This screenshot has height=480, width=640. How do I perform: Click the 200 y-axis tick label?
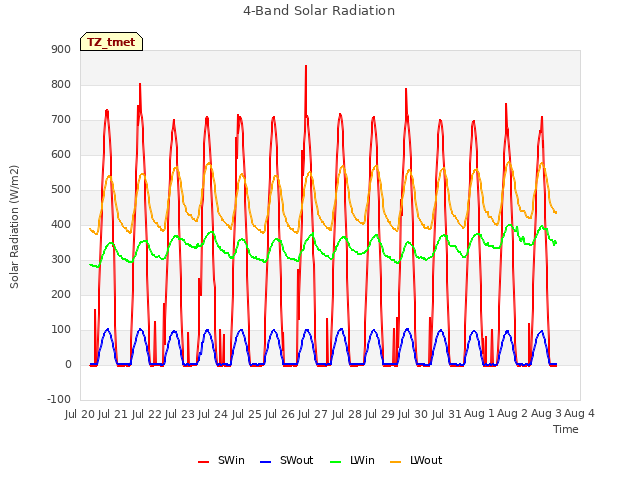[x=61, y=295]
